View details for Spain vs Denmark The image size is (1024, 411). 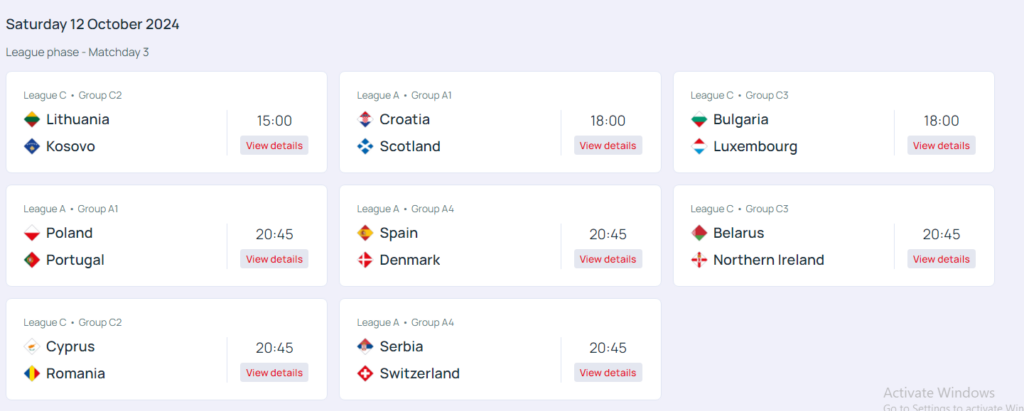pos(608,259)
